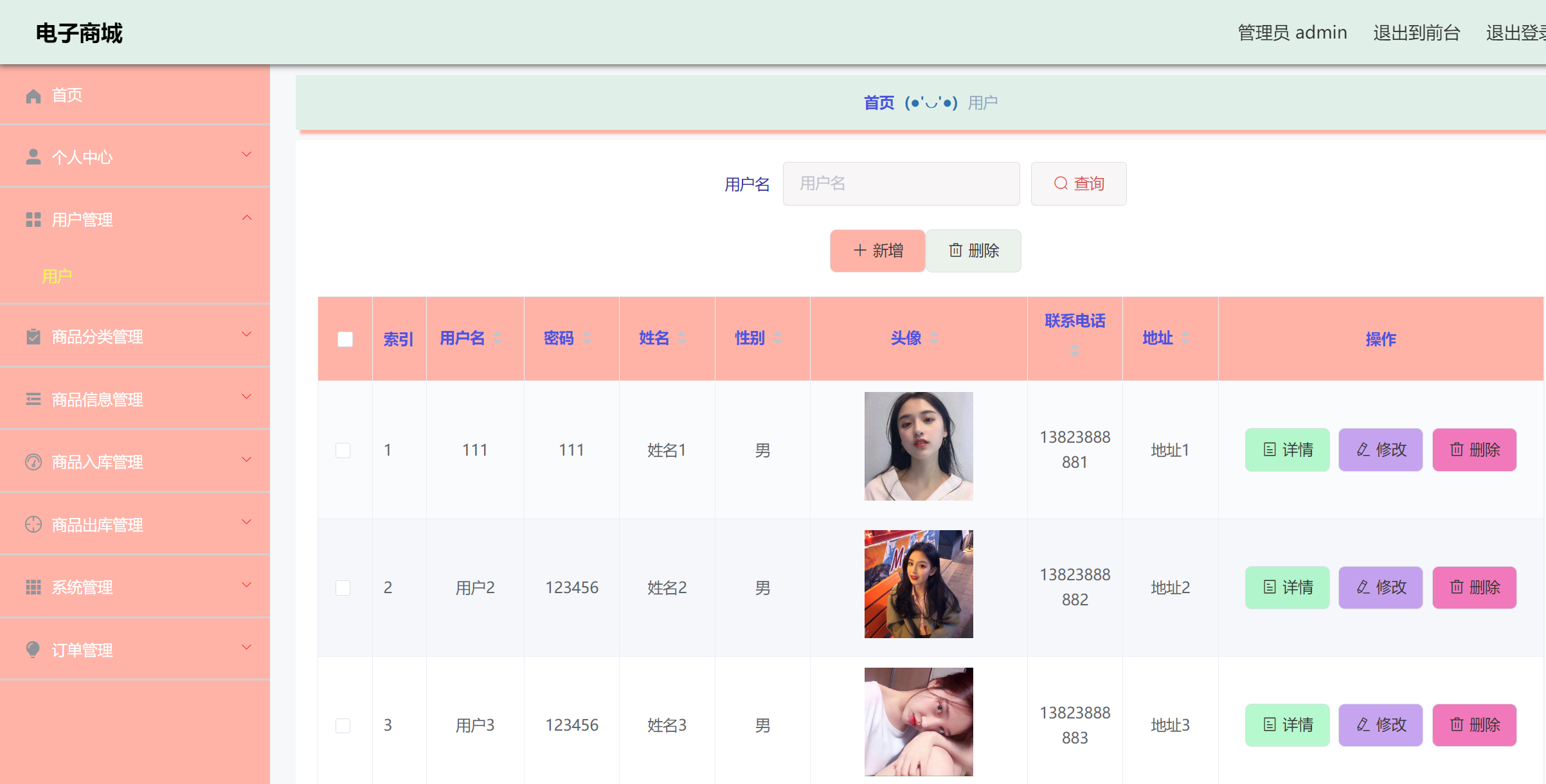Click the 用户名 search input field
The width and height of the screenshot is (1546, 784).
pos(901,183)
